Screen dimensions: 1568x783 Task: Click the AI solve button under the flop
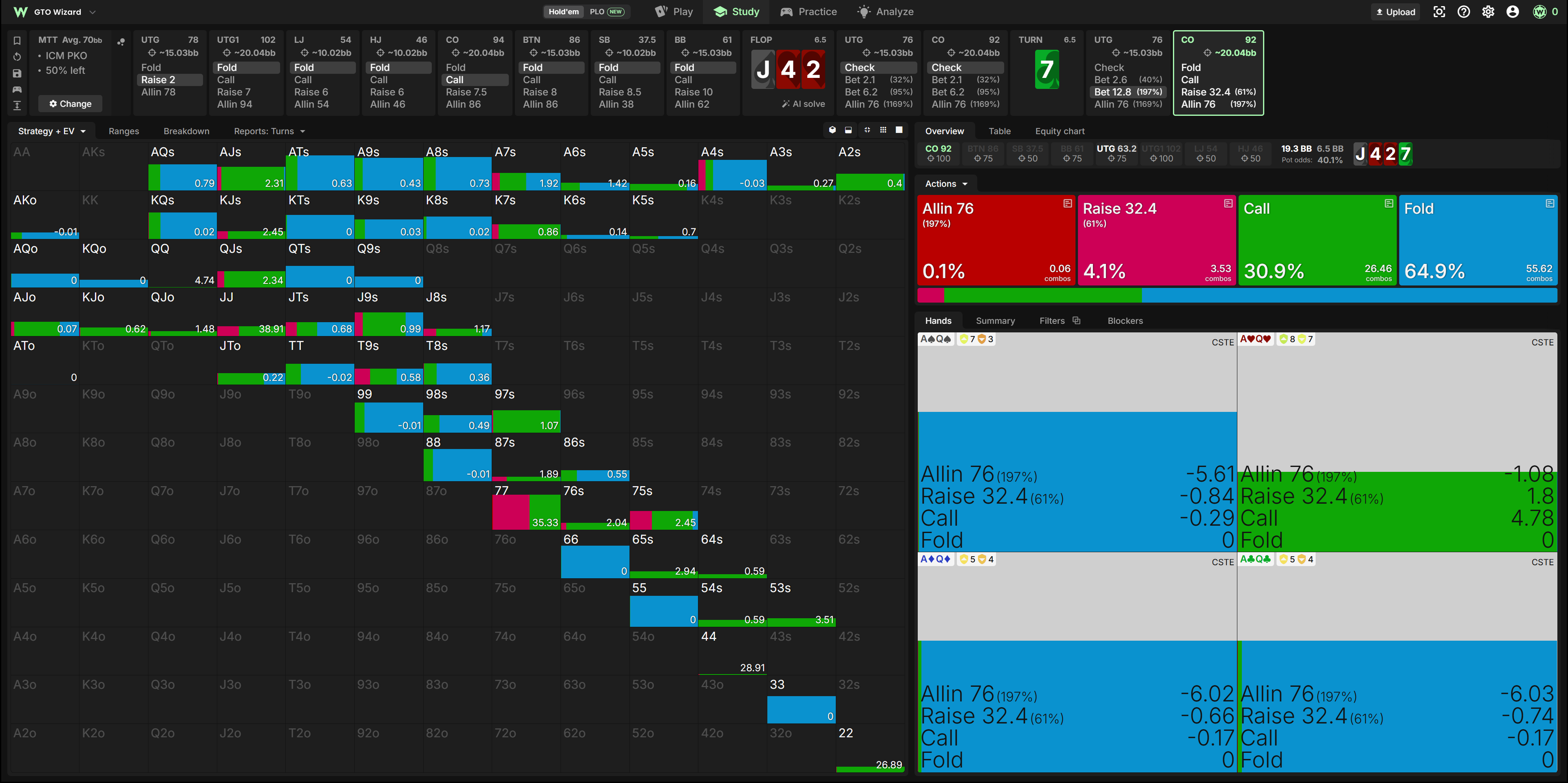click(804, 104)
